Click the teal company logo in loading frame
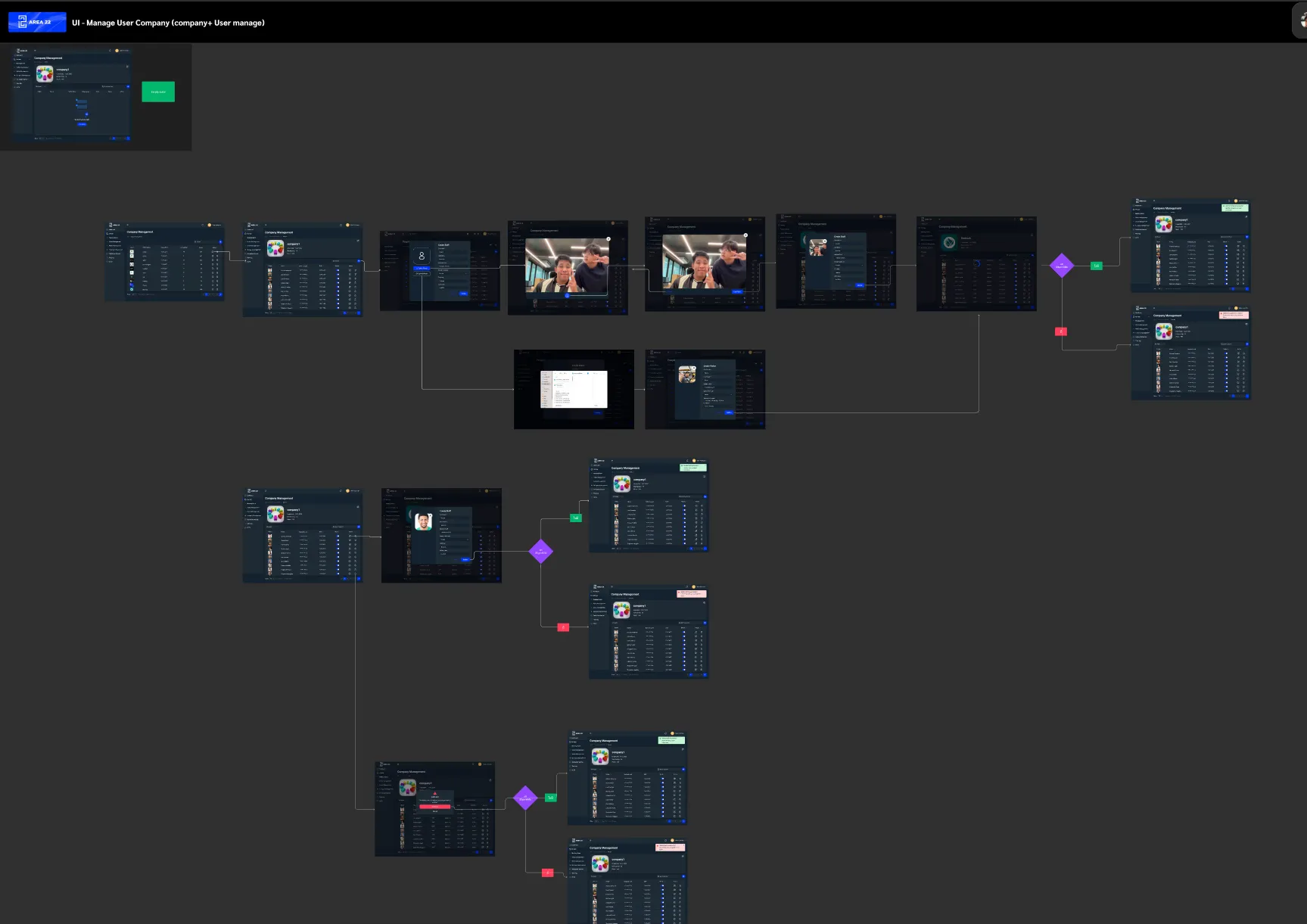The image size is (1307, 924). coord(949,243)
